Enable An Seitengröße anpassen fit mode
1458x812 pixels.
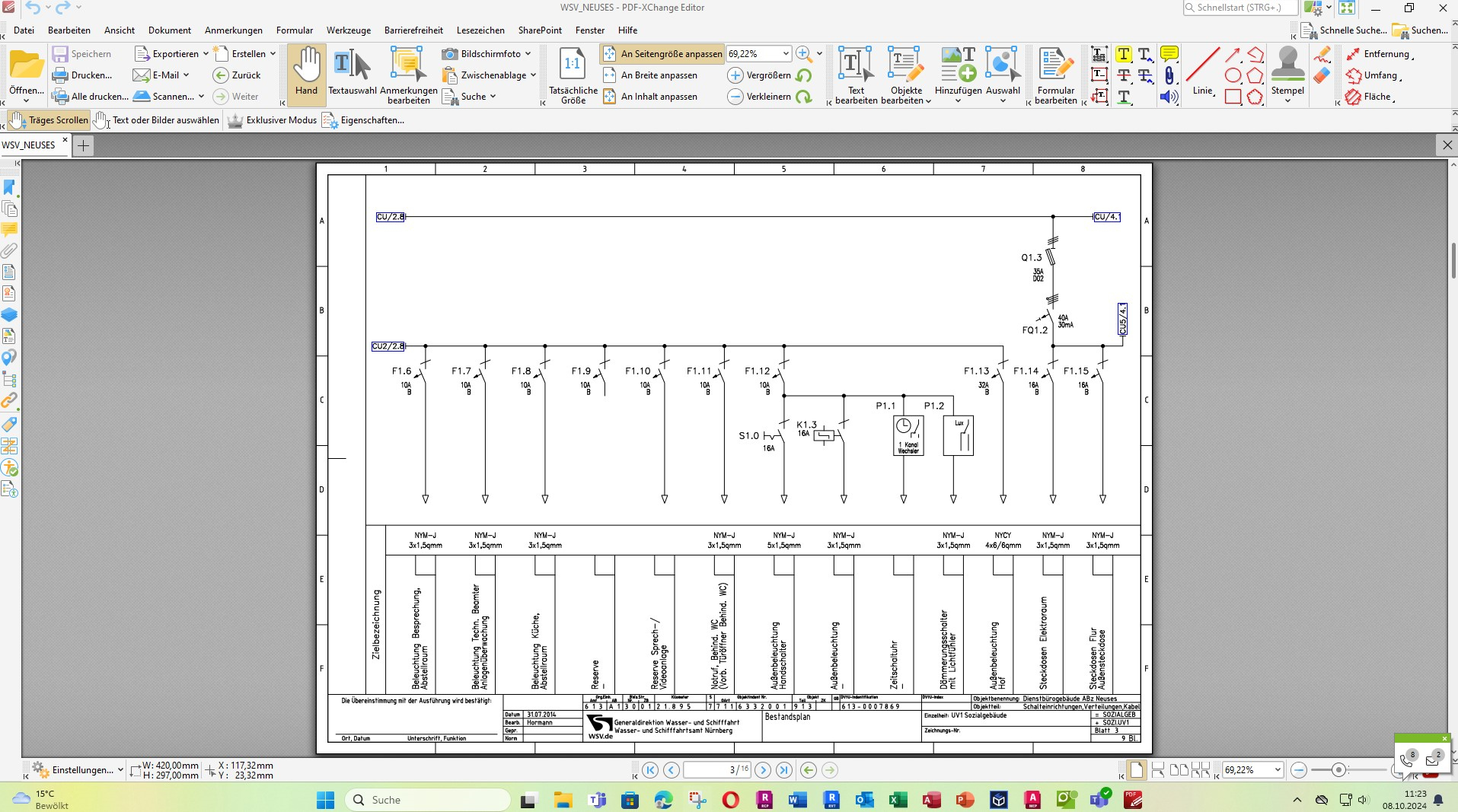pos(662,54)
